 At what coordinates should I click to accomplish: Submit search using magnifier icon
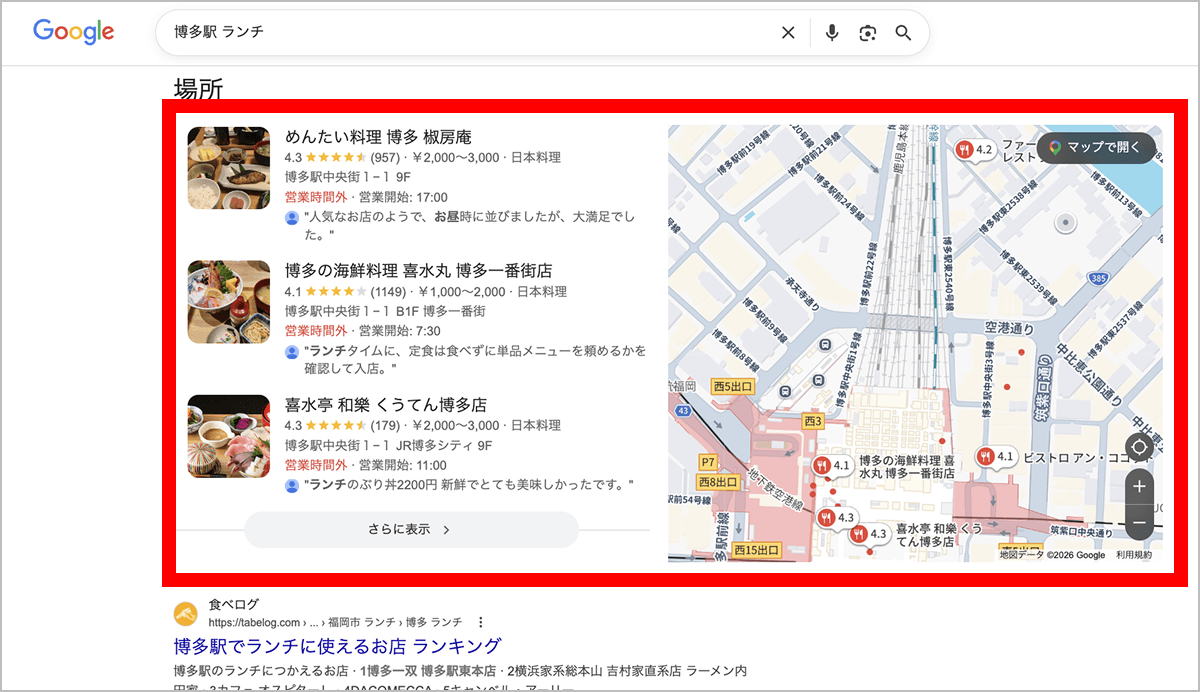coord(903,33)
